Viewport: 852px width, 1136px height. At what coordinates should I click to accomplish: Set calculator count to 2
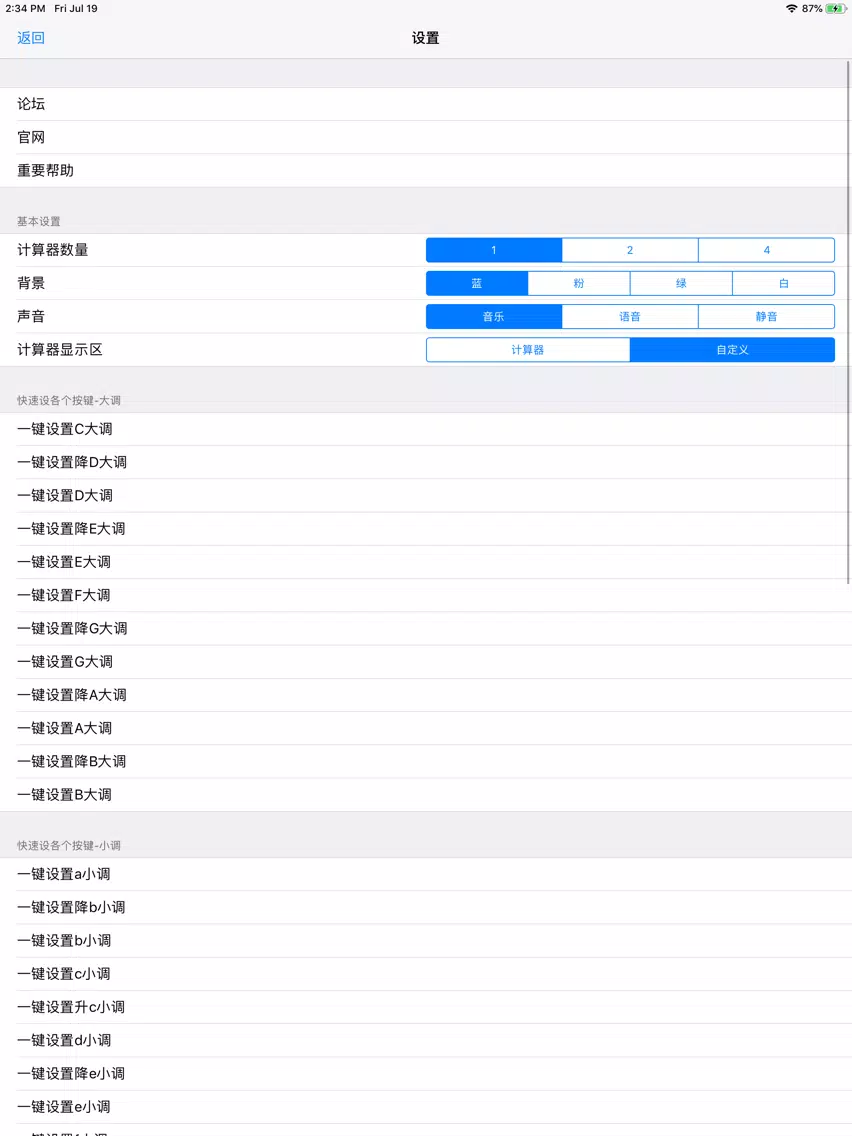pyautogui.click(x=630, y=250)
